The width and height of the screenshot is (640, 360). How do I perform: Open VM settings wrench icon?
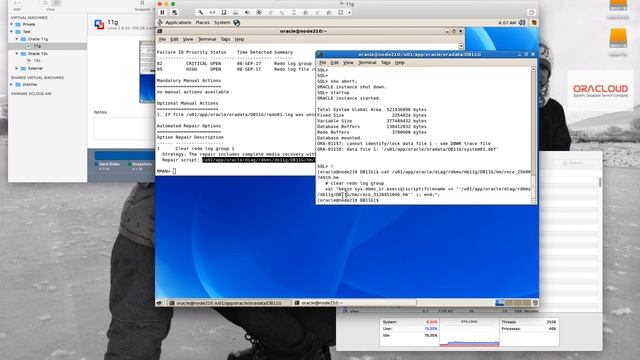[200, 13]
